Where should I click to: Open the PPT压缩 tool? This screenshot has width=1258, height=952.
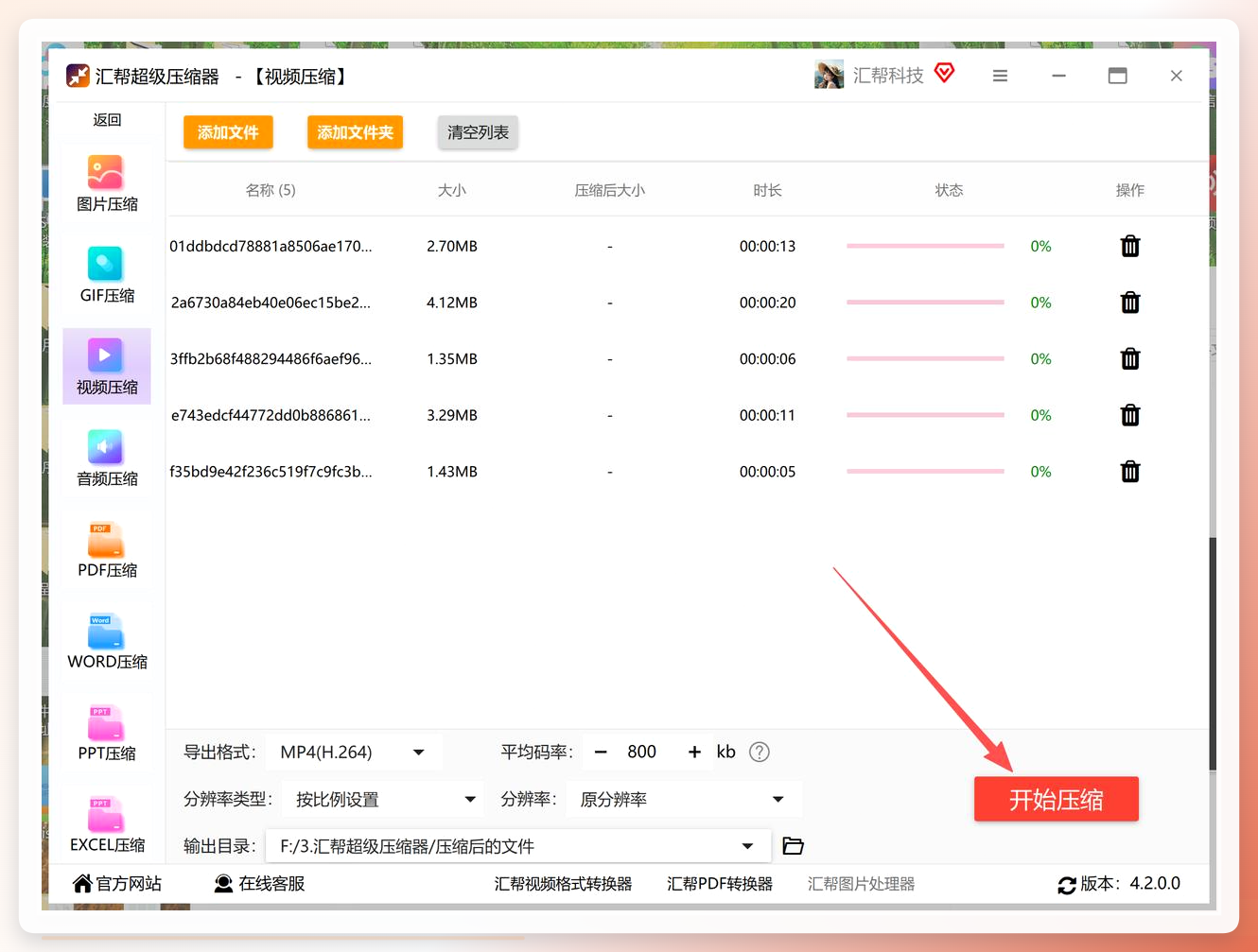click(107, 734)
